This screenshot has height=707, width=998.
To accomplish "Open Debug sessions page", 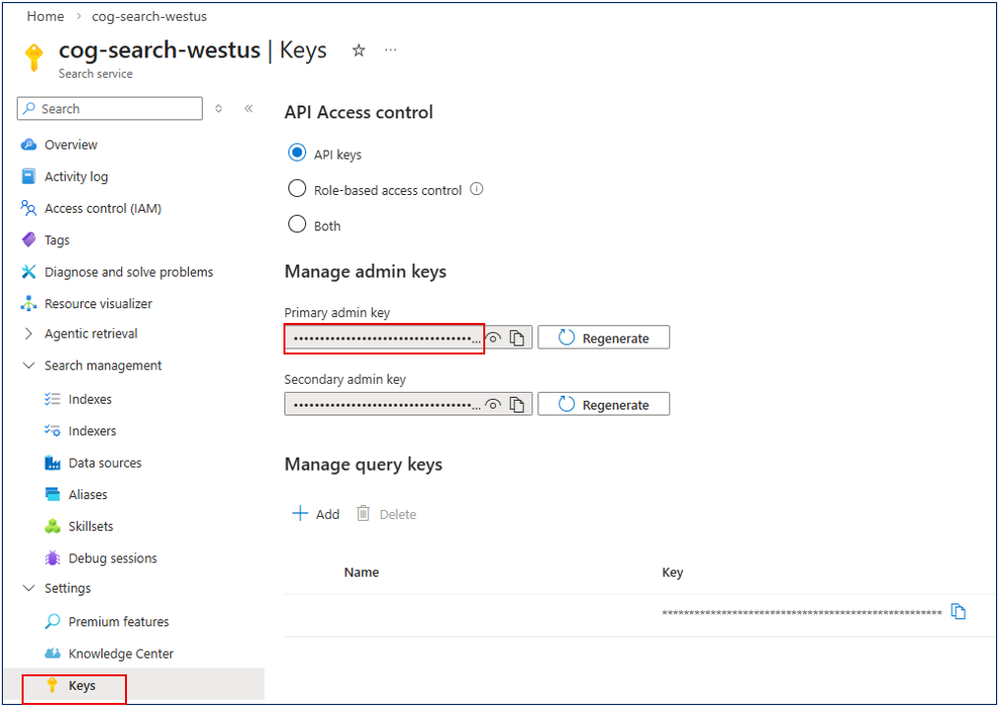I will (x=113, y=558).
